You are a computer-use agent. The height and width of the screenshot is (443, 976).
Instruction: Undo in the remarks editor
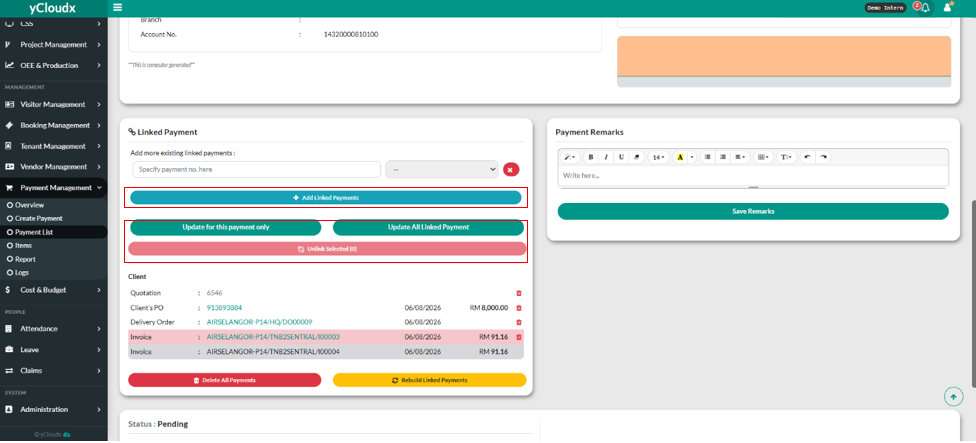click(807, 157)
